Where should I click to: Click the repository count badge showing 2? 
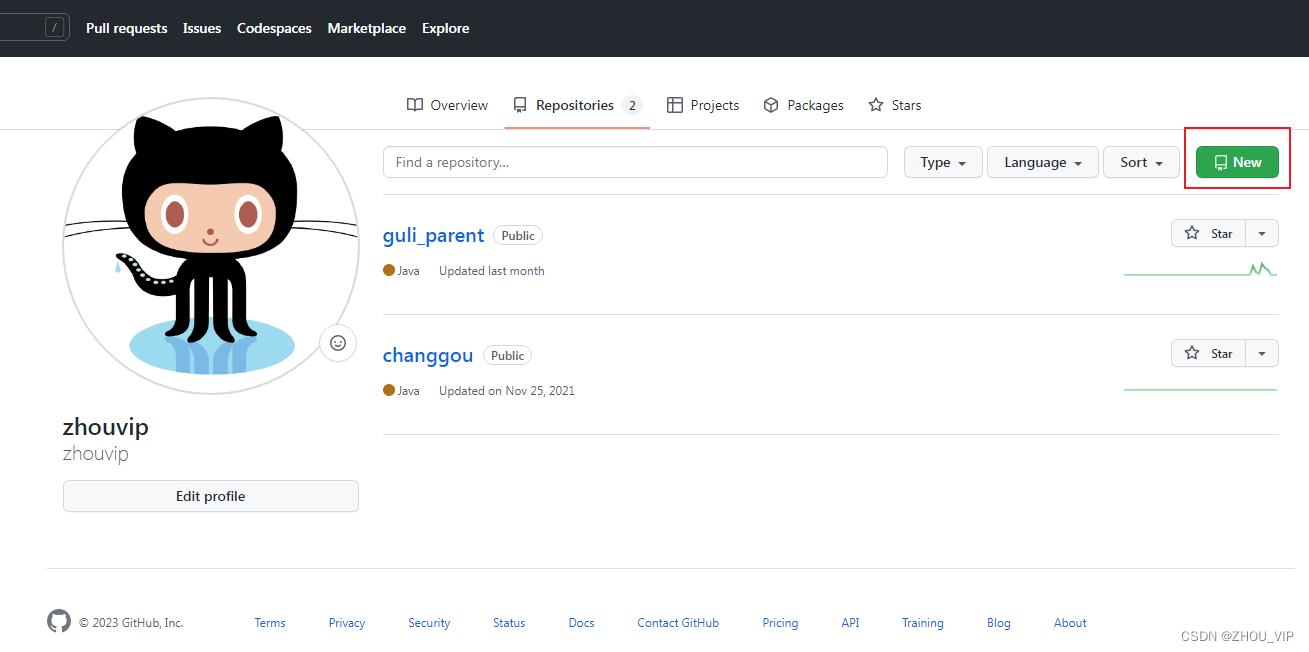[x=632, y=105]
